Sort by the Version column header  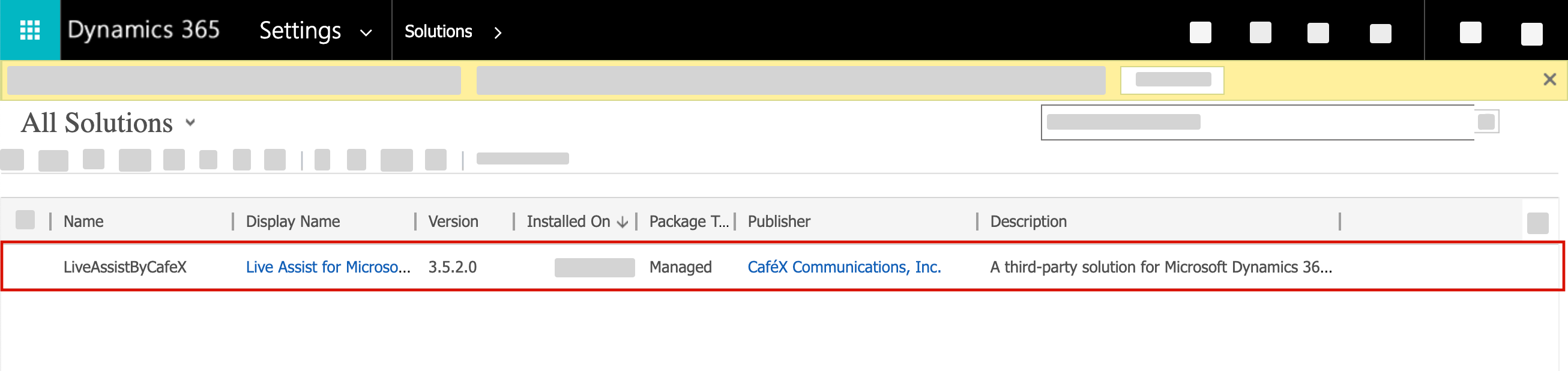[453, 221]
